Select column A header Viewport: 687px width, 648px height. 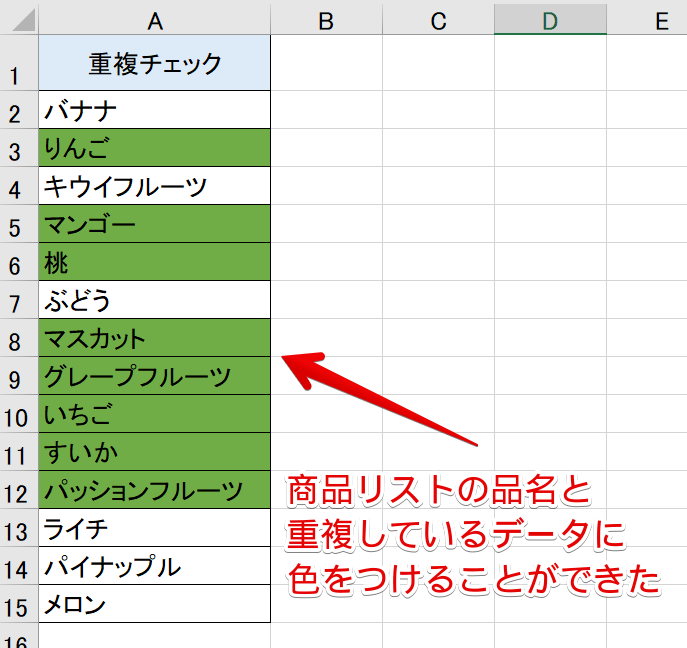[155, 18]
